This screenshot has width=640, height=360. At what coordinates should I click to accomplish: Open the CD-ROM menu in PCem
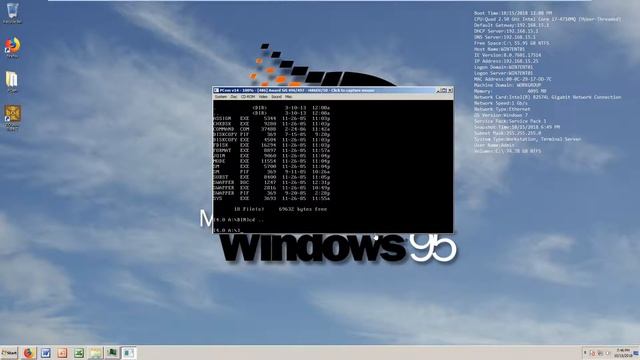tap(248, 97)
